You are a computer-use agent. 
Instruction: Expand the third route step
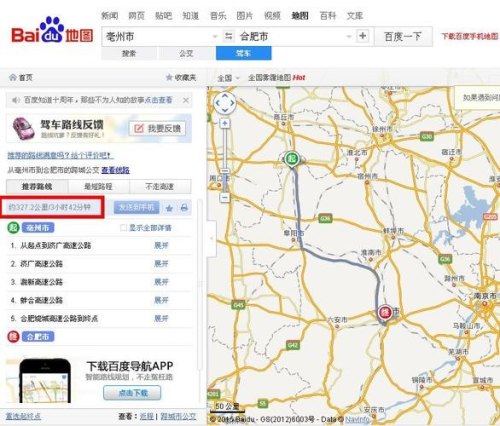(161, 282)
